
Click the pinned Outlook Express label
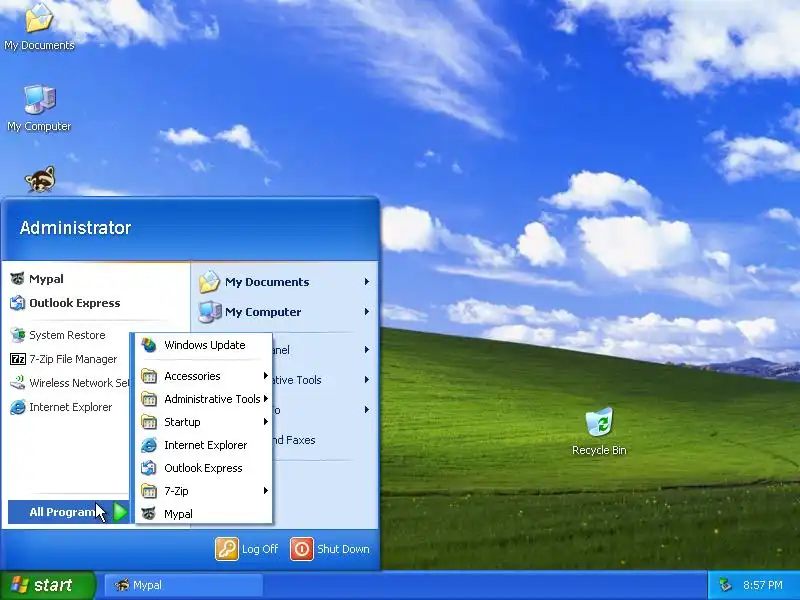[74, 303]
